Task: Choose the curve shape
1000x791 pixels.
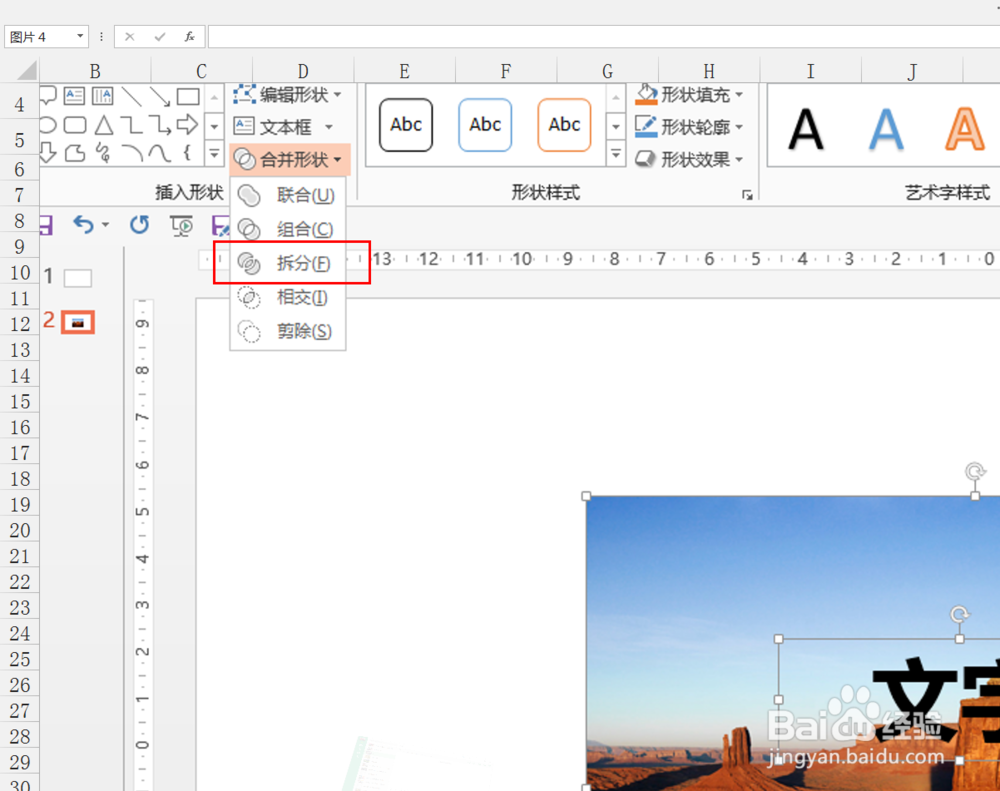Action: (x=159, y=153)
